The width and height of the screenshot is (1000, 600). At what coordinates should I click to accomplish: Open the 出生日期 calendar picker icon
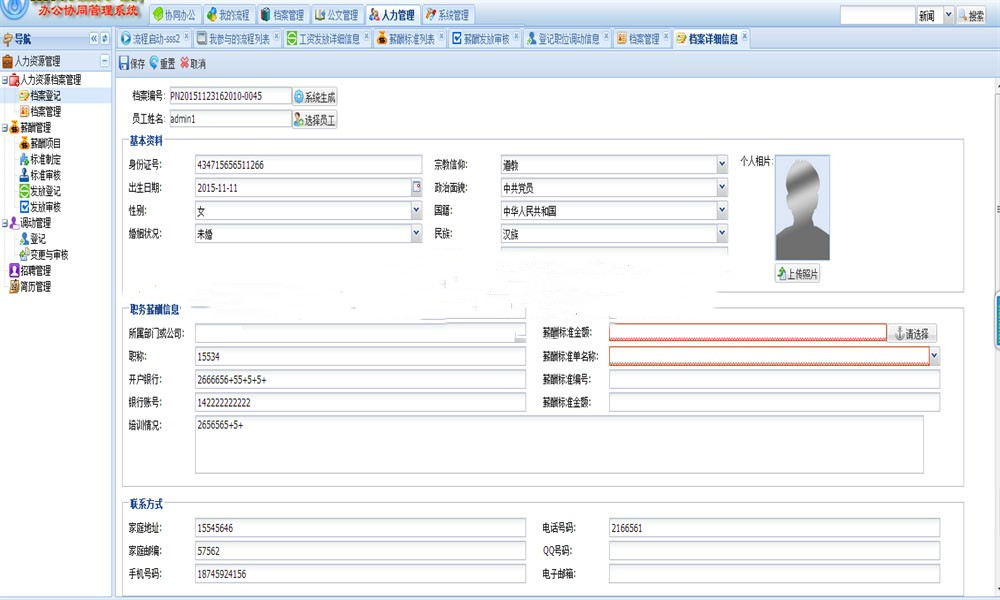(x=417, y=187)
